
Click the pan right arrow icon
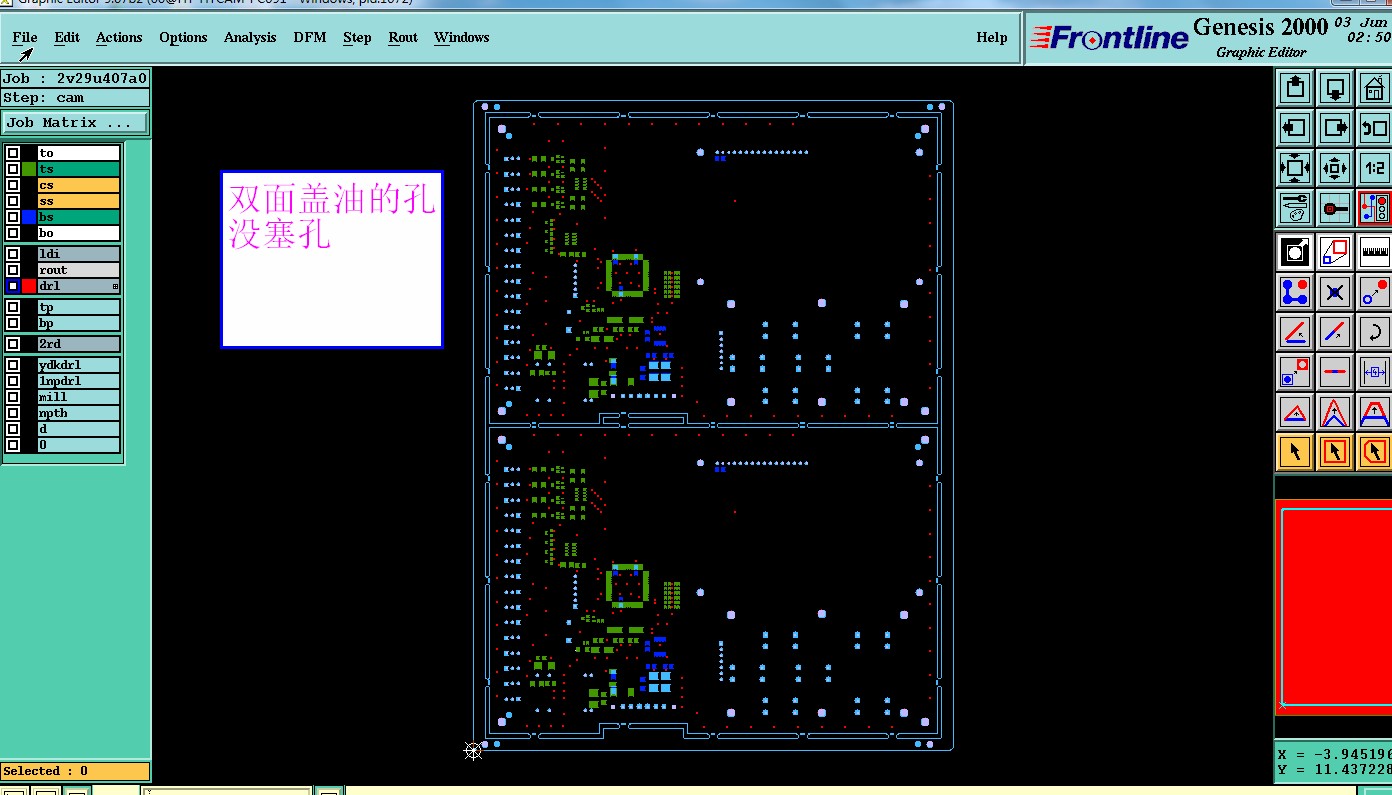(1335, 128)
